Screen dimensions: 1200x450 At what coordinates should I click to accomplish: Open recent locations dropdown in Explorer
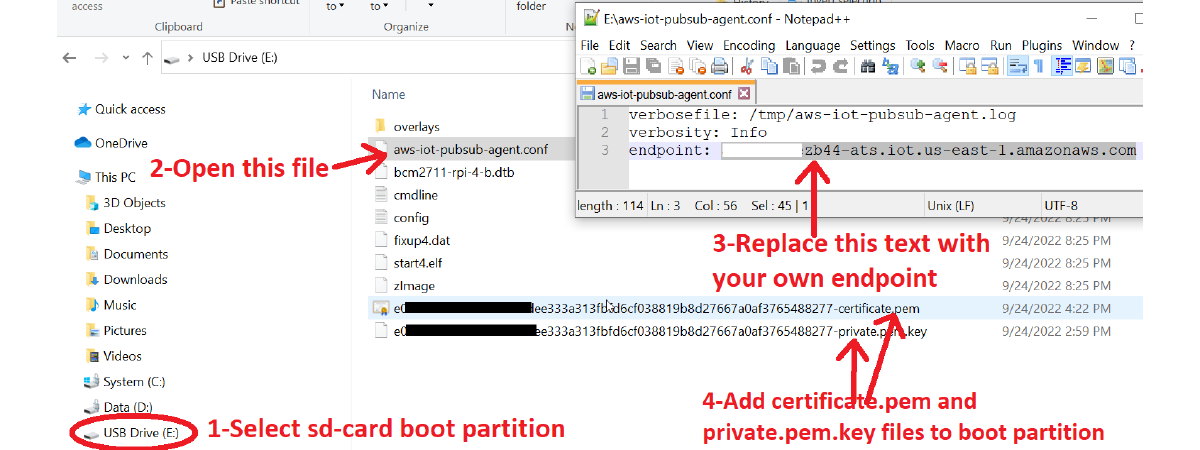coord(125,58)
